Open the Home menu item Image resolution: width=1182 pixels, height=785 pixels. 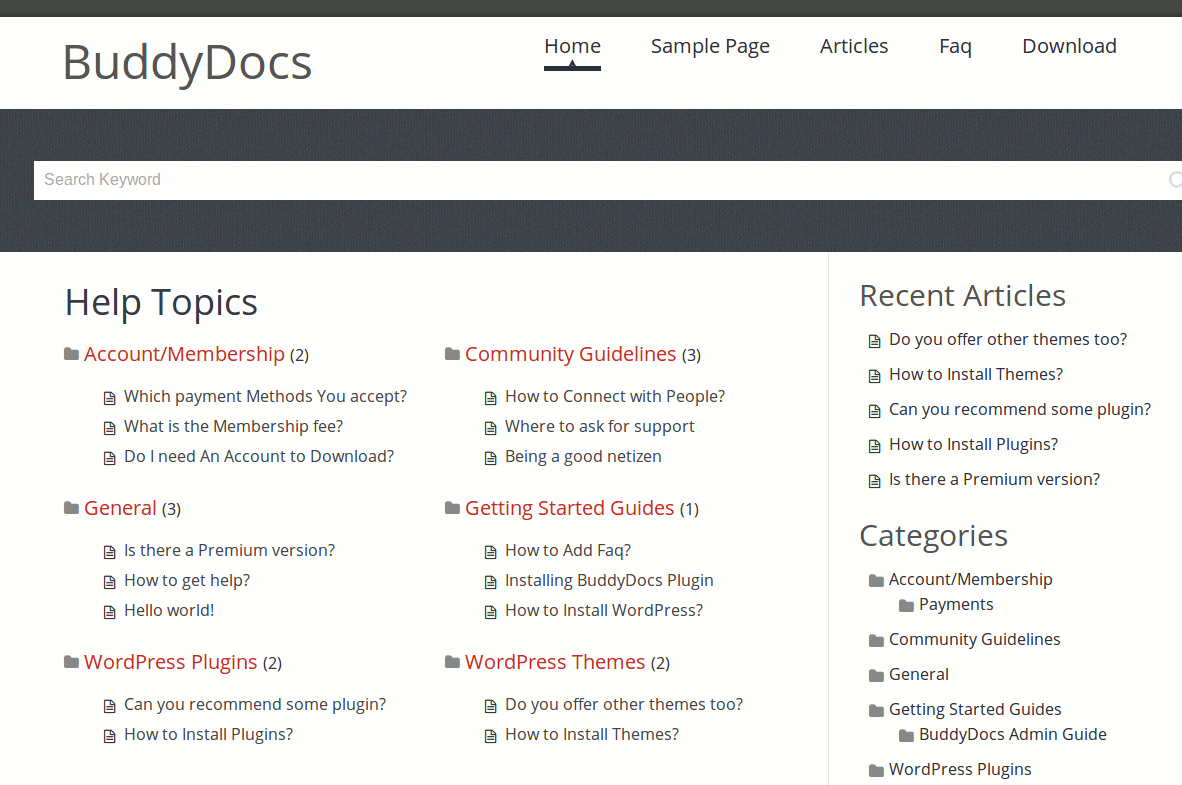(572, 46)
